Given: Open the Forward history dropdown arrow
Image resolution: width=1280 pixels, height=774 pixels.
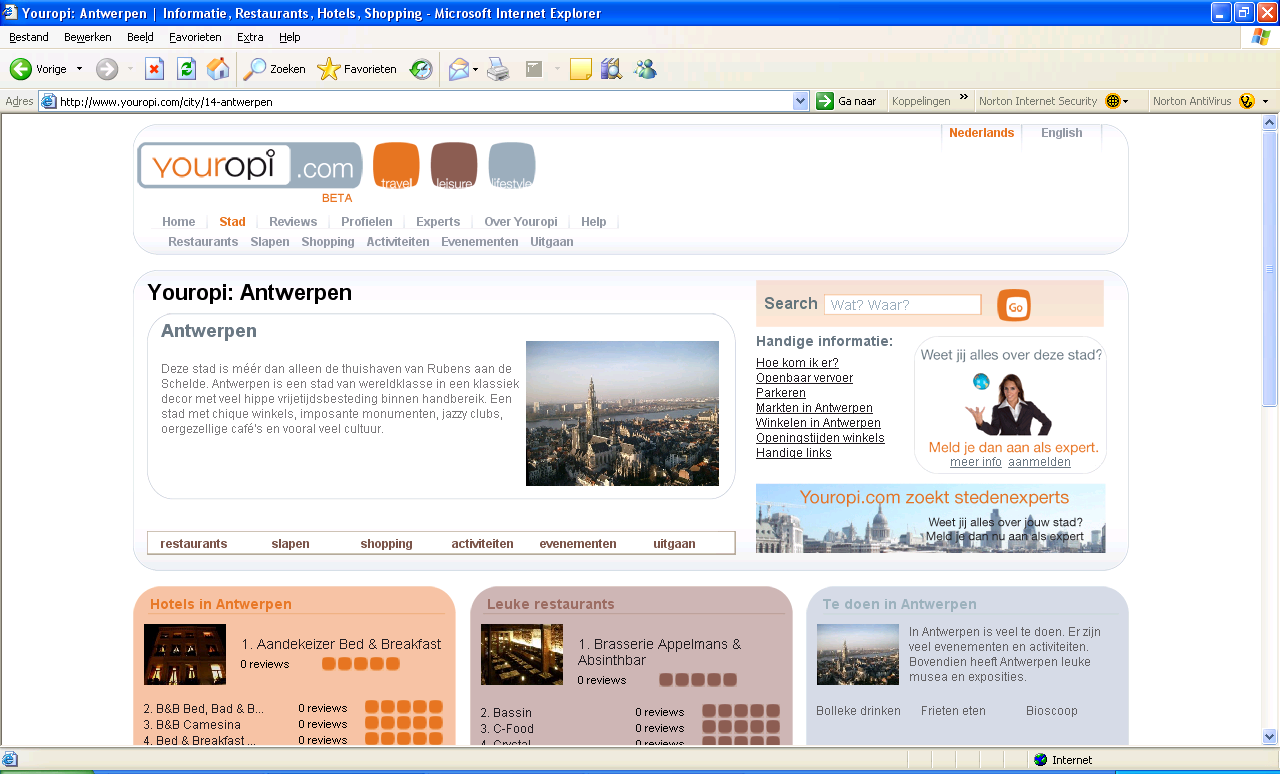Looking at the screenshot, I should click(130, 69).
